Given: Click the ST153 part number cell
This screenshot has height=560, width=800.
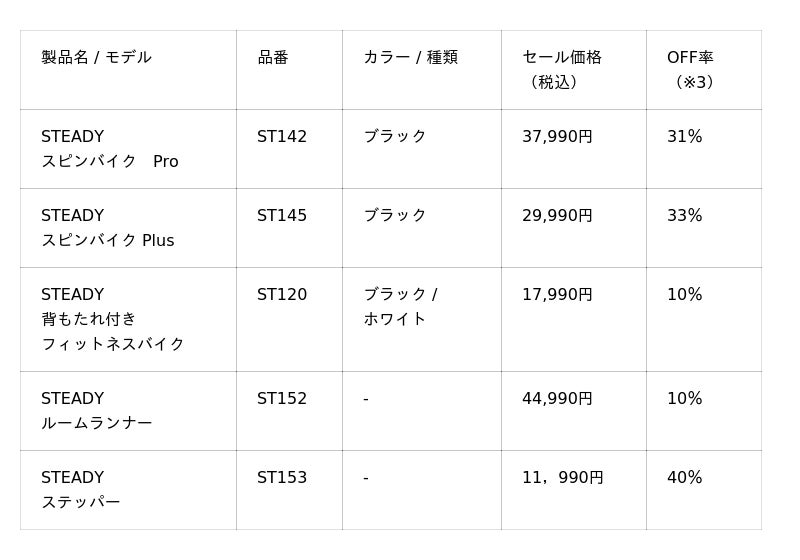Looking at the screenshot, I should pyautogui.click(x=282, y=478).
